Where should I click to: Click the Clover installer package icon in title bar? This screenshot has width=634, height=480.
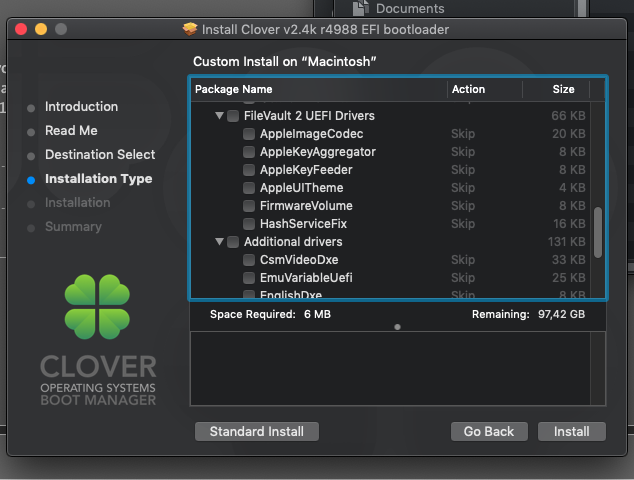[190, 29]
